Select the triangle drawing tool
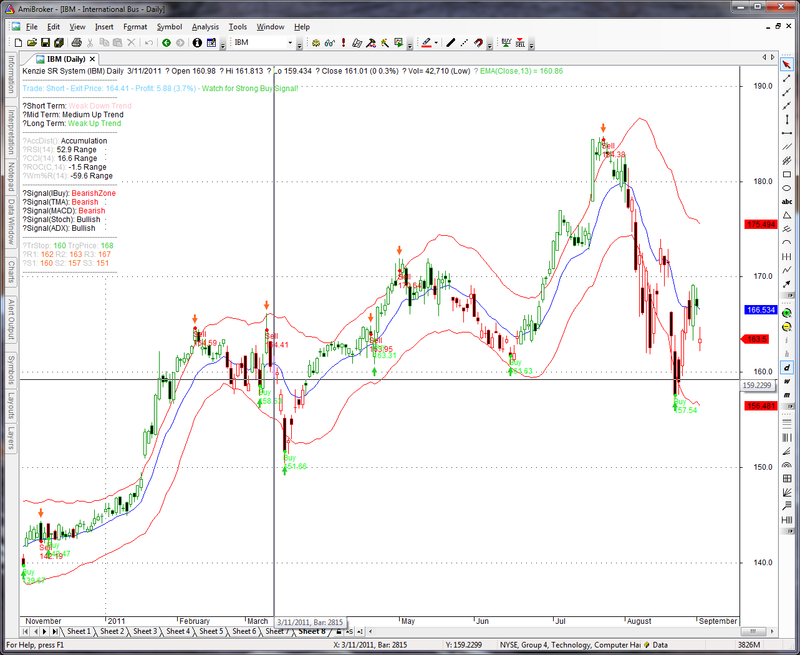The height and width of the screenshot is (655, 800). click(787, 215)
